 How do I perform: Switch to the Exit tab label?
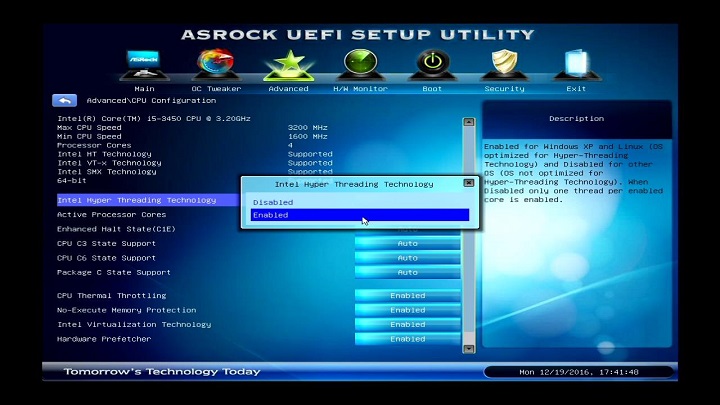[x=576, y=89]
